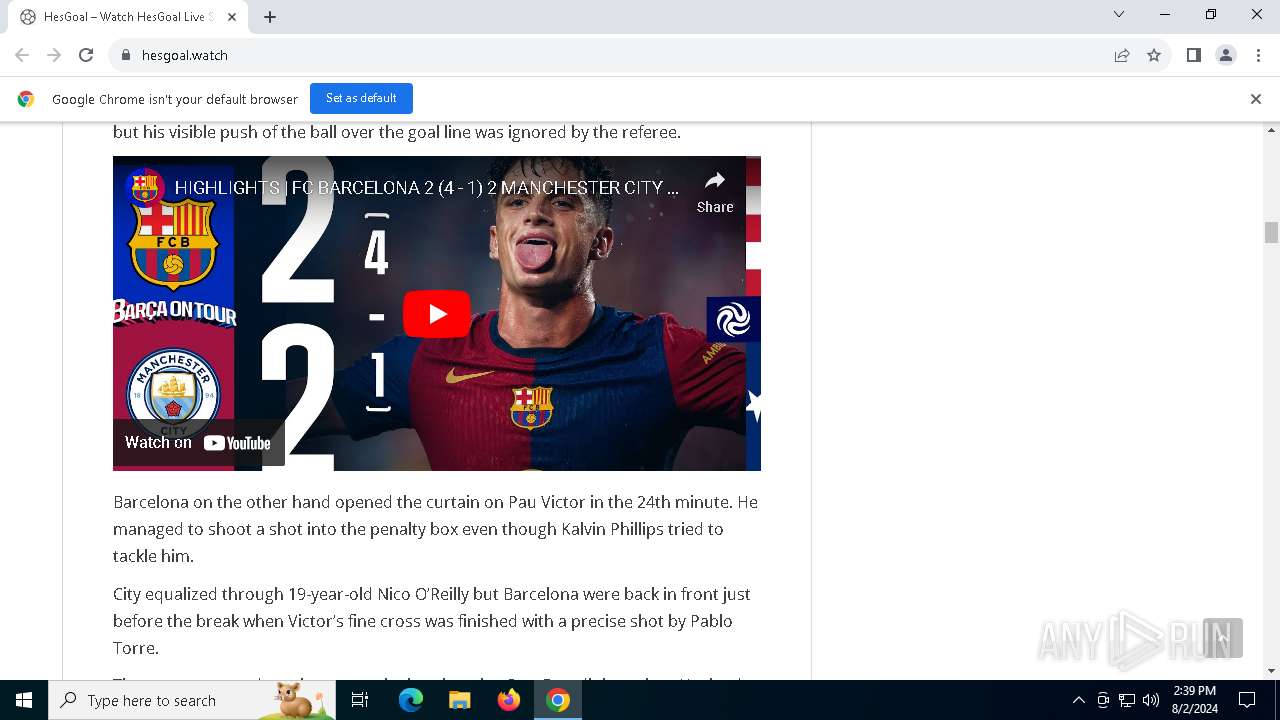Click the Chrome logo in the notification bar
1280x720 pixels.
pos(26,99)
